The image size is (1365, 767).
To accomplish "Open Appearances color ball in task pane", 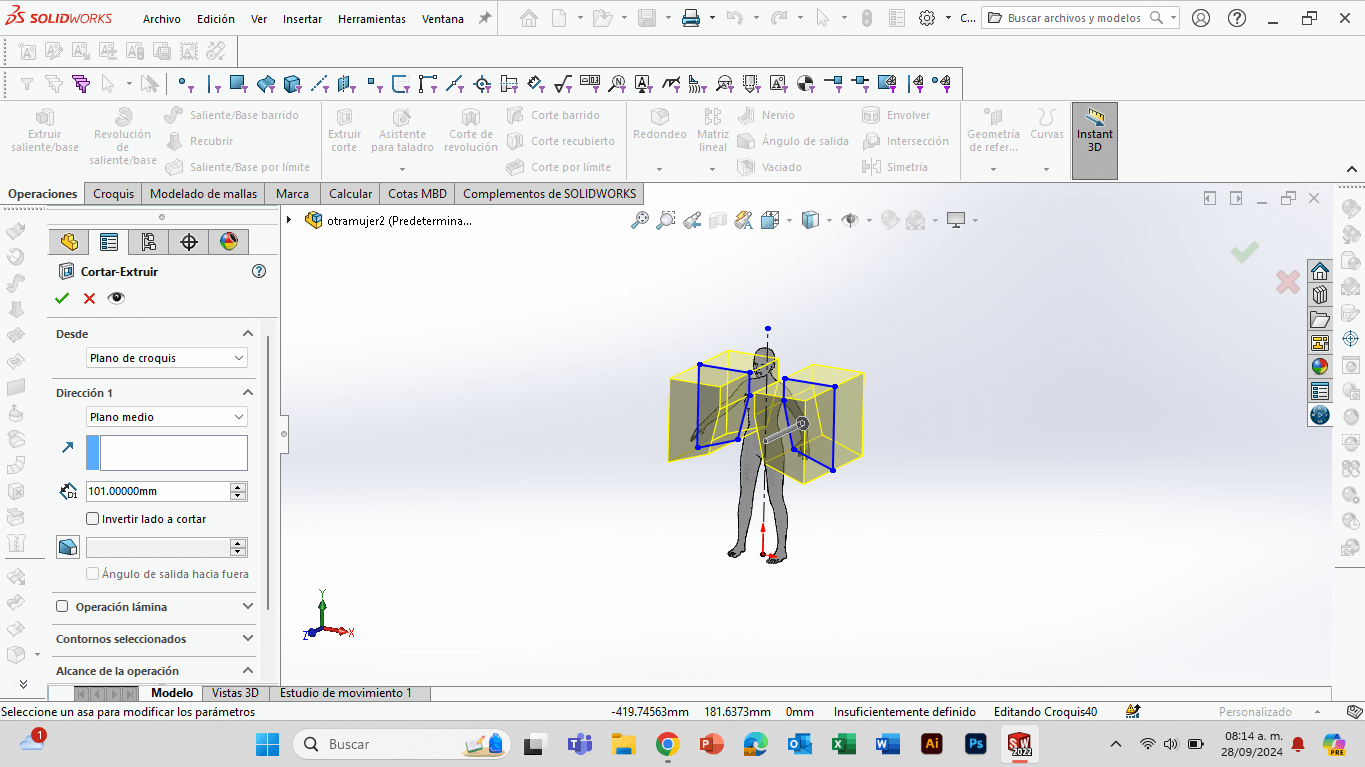I will [x=1320, y=367].
